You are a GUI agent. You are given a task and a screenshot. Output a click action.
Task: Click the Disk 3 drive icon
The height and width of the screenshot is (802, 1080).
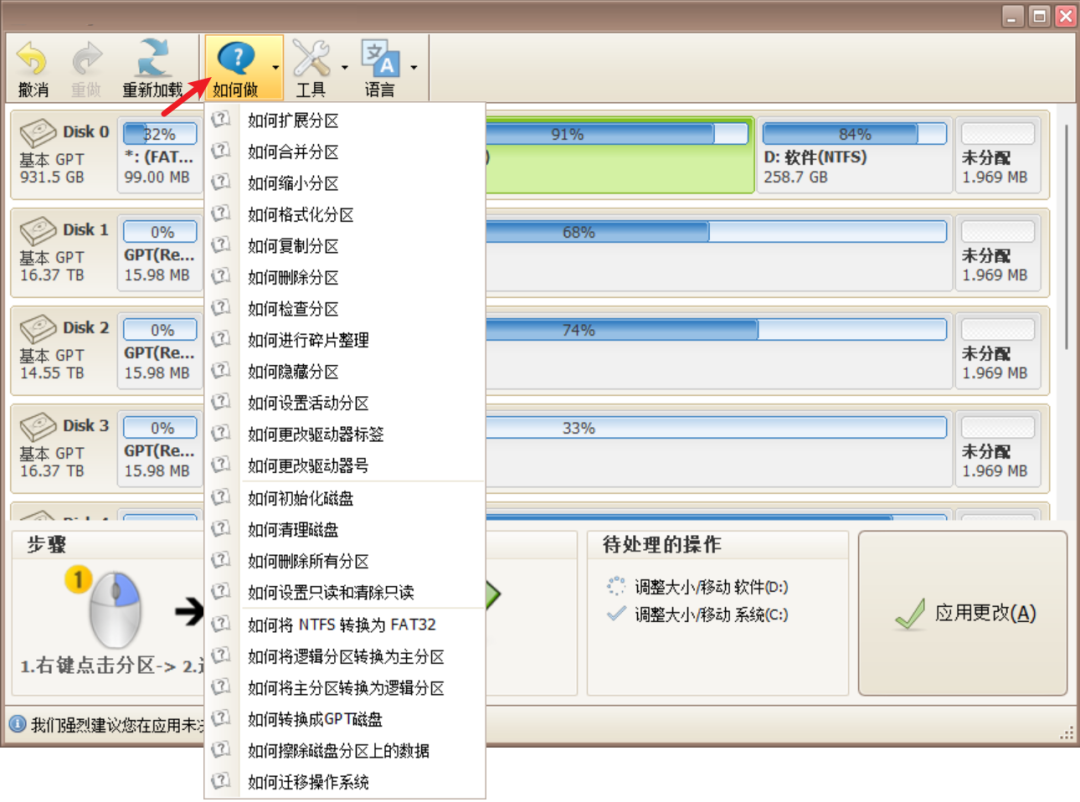[38, 426]
